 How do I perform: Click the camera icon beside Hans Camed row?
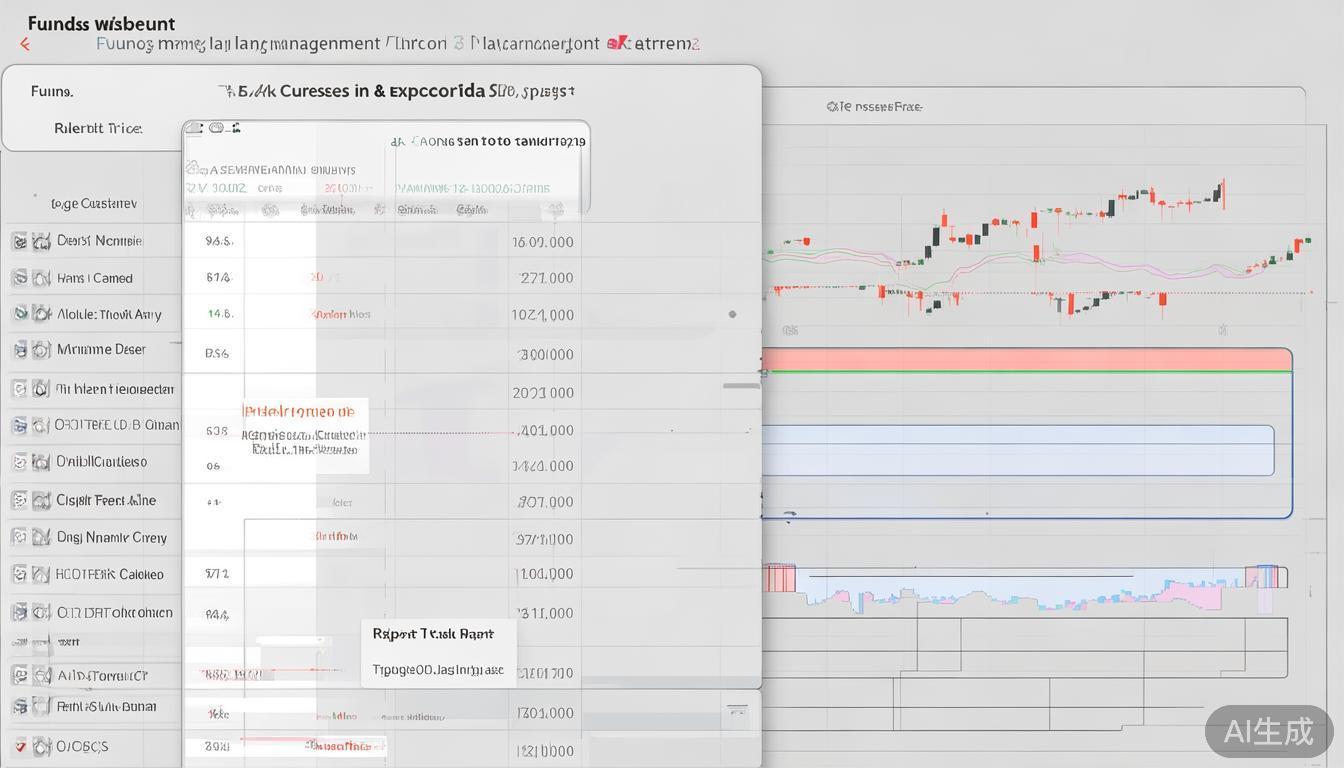(x=41, y=278)
